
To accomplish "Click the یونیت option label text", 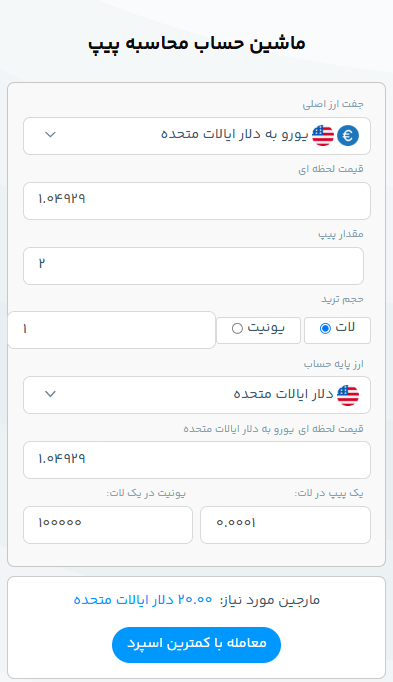I will pyautogui.click(x=266, y=328).
